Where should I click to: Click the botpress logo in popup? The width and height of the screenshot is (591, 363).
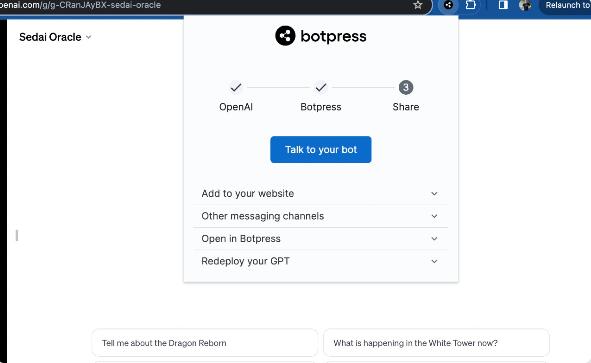(x=321, y=36)
